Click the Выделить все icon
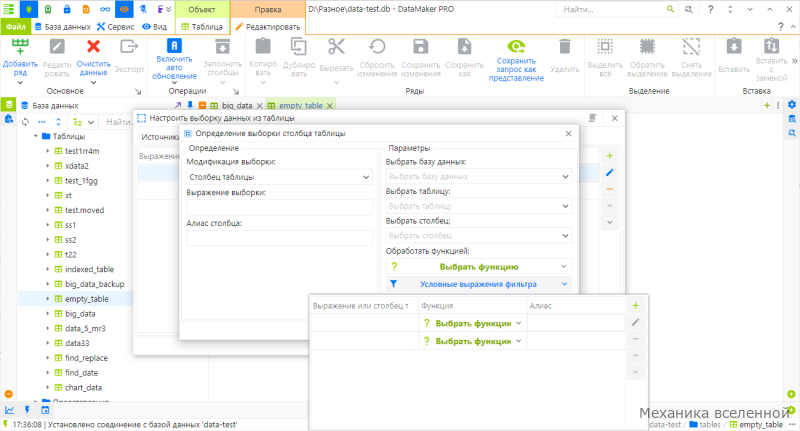The width and height of the screenshot is (800, 431). click(605, 47)
